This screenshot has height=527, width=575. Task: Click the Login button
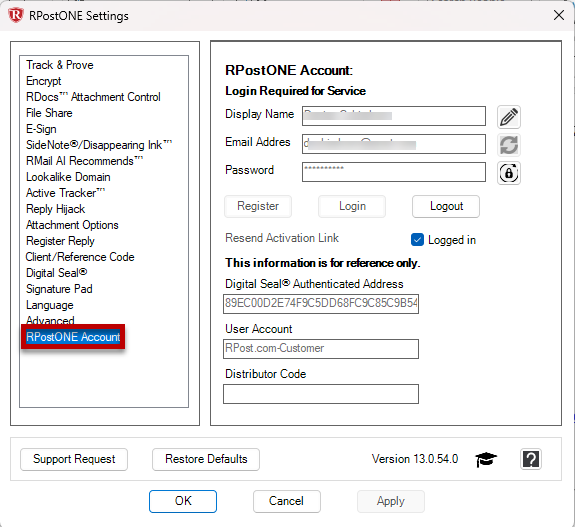point(352,206)
